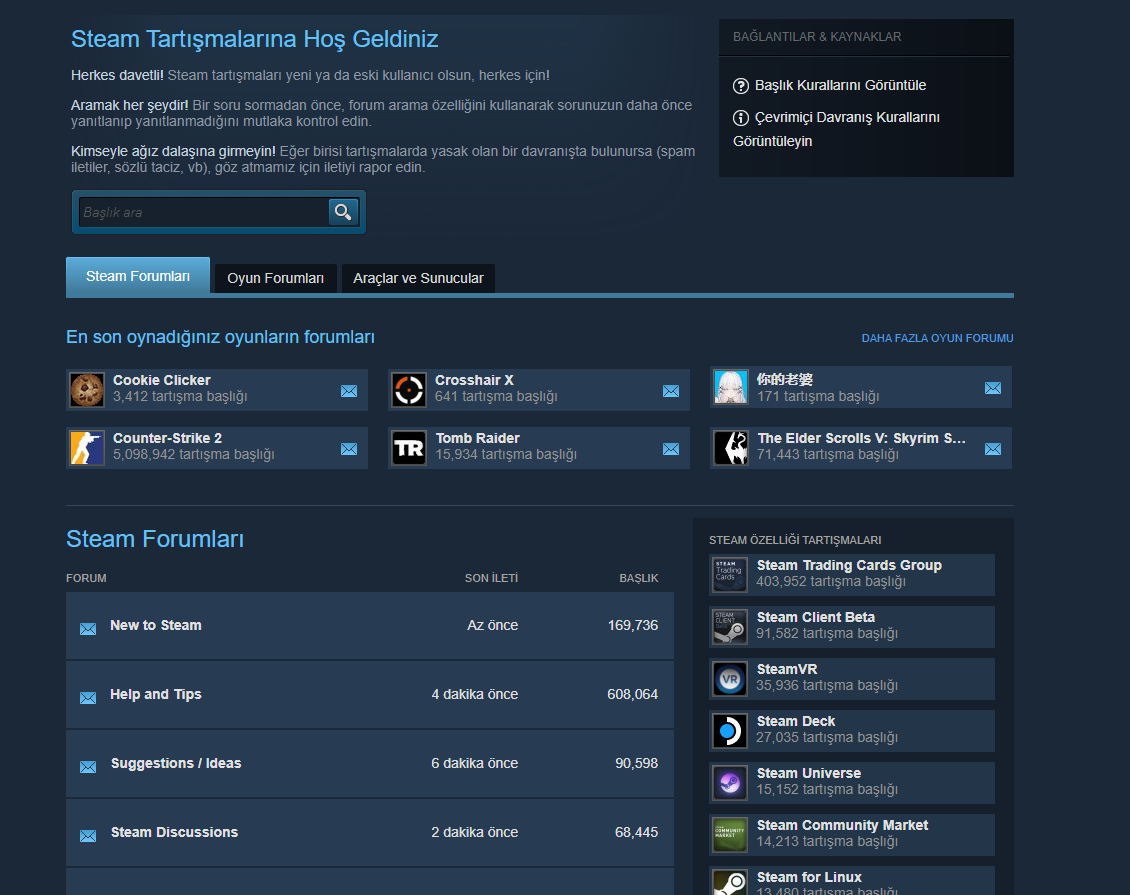Click the SteamVR icon
The width and height of the screenshot is (1130, 895).
tap(729, 679)
